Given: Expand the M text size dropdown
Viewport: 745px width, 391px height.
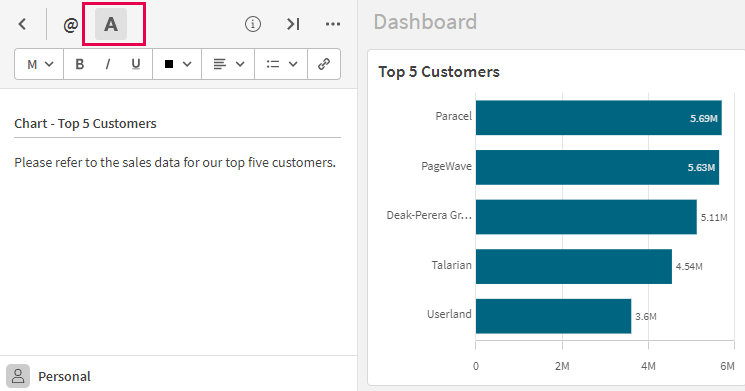Looking at the screenshot, I should point(39,64).
